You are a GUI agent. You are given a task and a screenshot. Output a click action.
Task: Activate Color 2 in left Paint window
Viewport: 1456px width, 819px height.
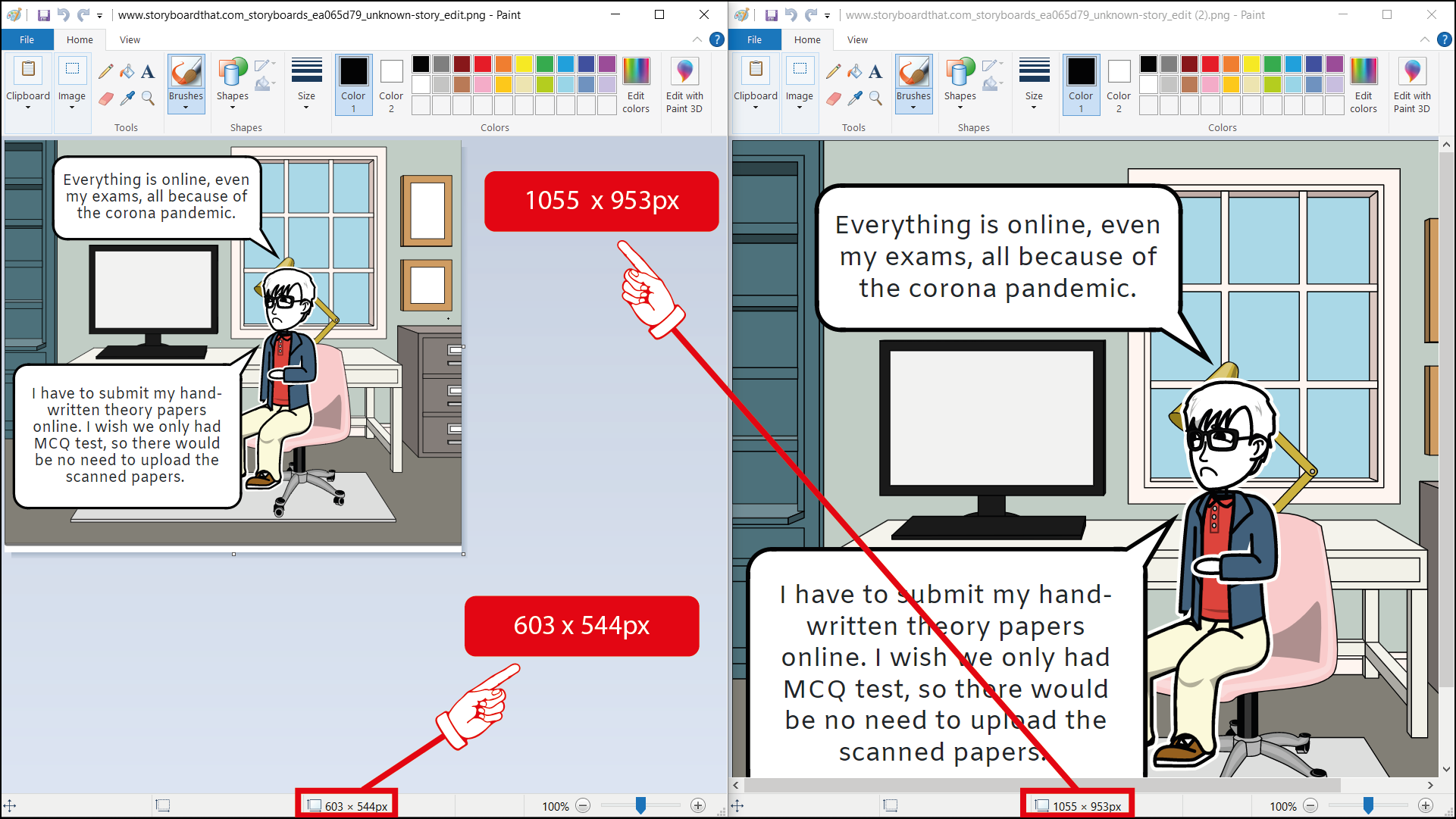coord(391,84)
